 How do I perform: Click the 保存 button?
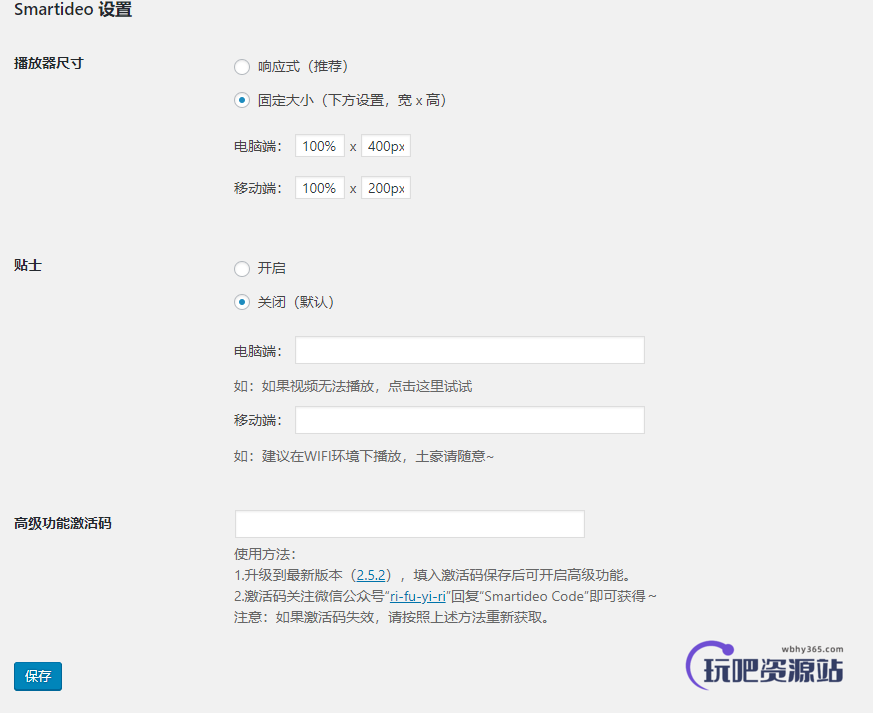pyautogui.click(x=38, y=676)
